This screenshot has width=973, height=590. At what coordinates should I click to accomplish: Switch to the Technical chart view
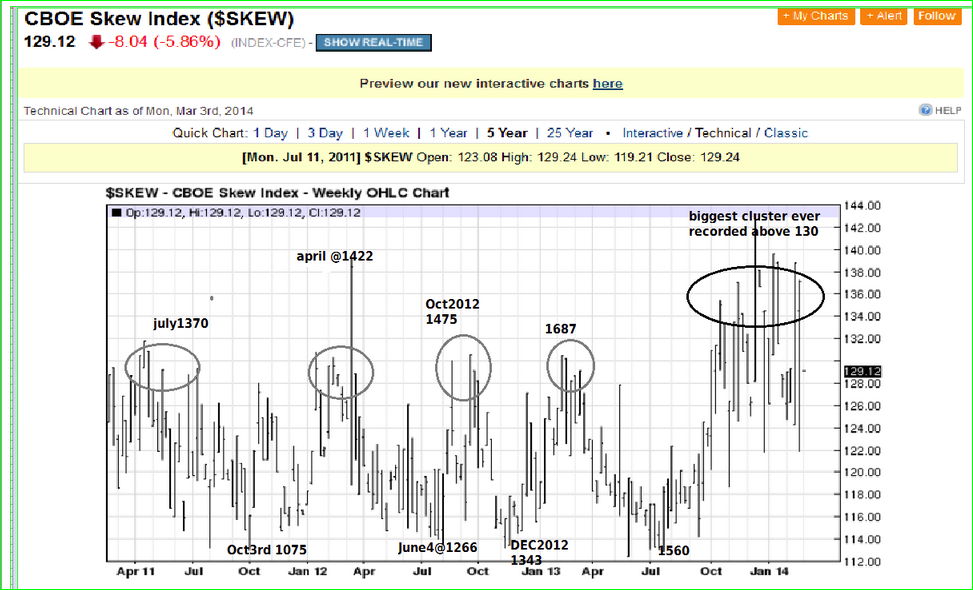723,133
